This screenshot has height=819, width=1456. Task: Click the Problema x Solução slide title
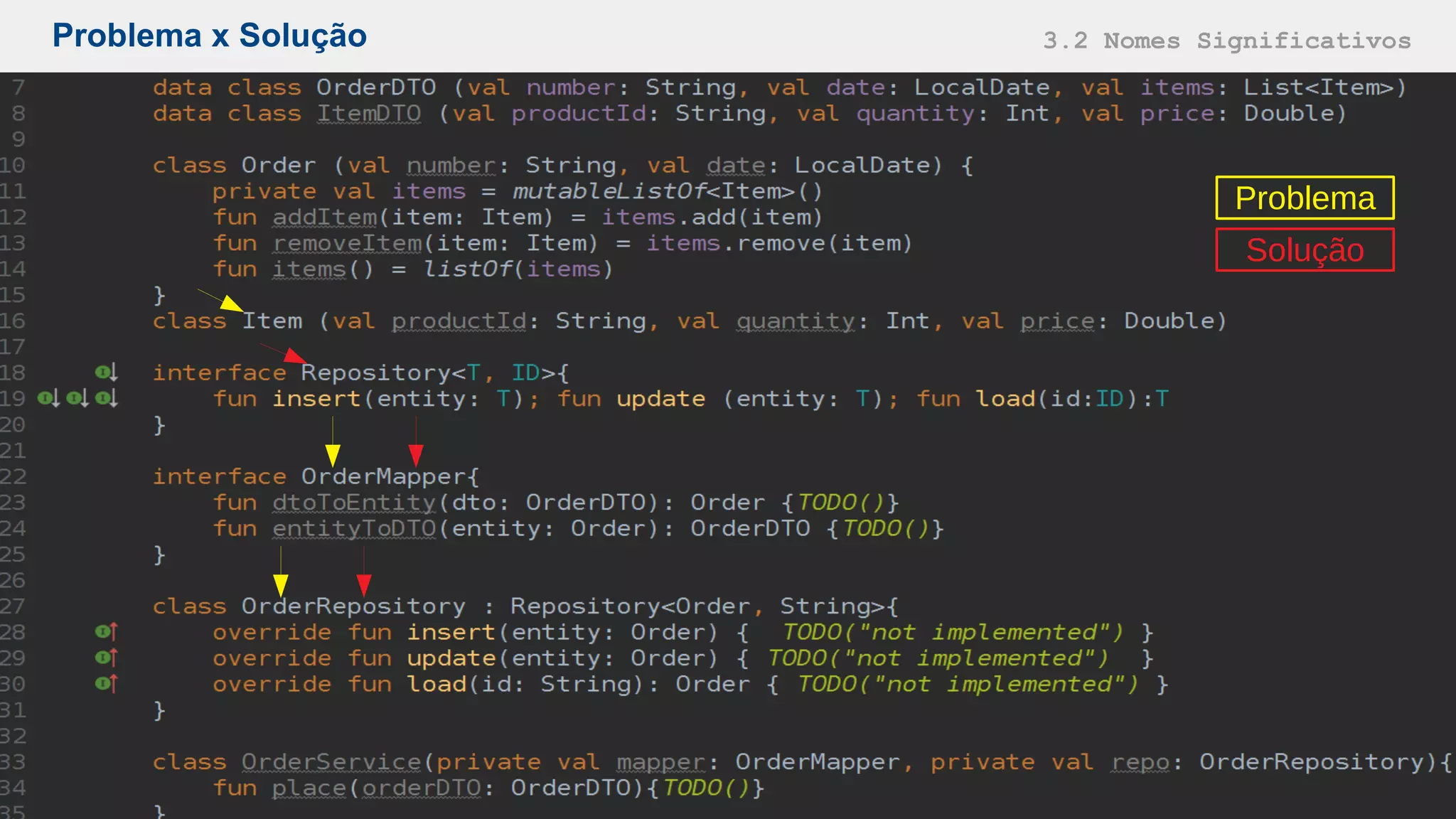[x=210, y=36]
